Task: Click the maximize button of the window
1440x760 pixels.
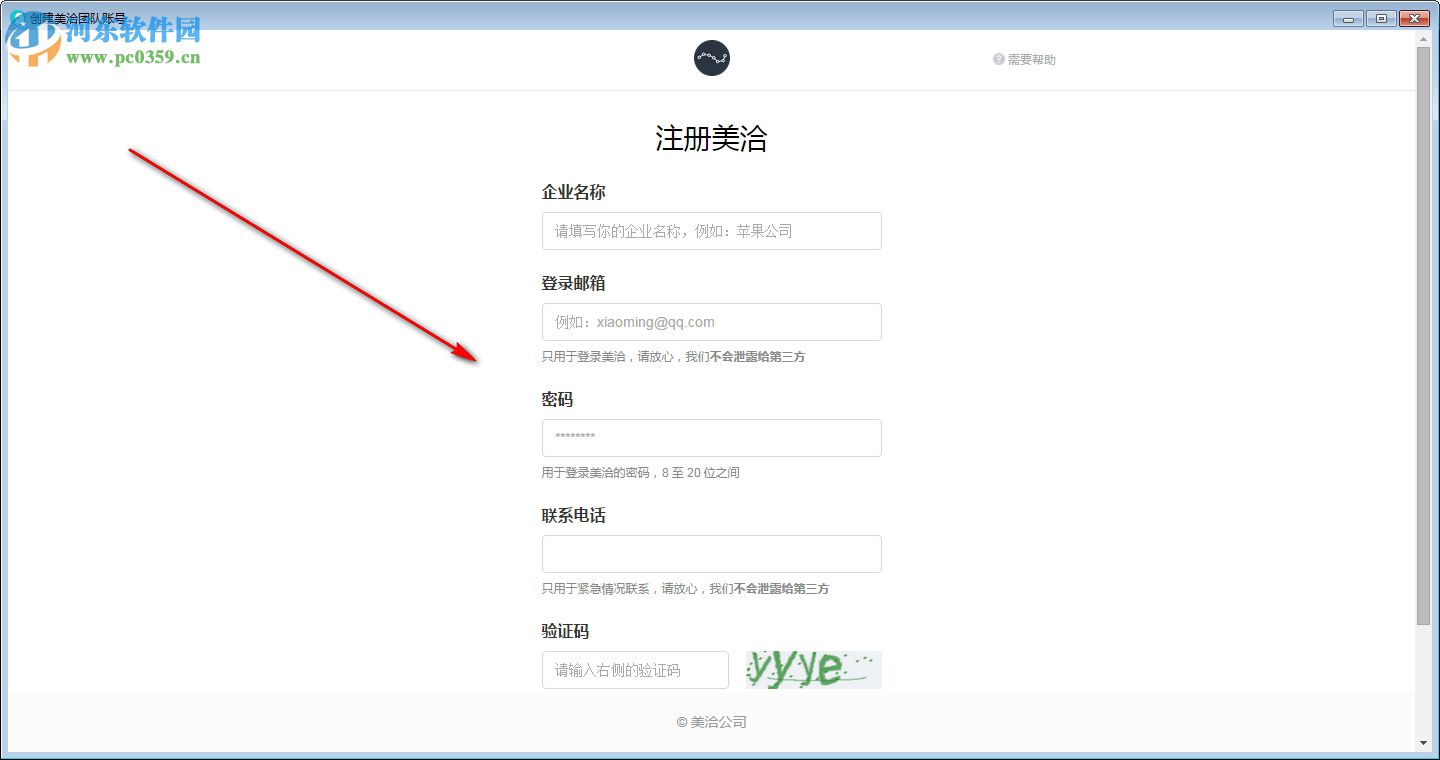Action: (x=1381, y=17)
